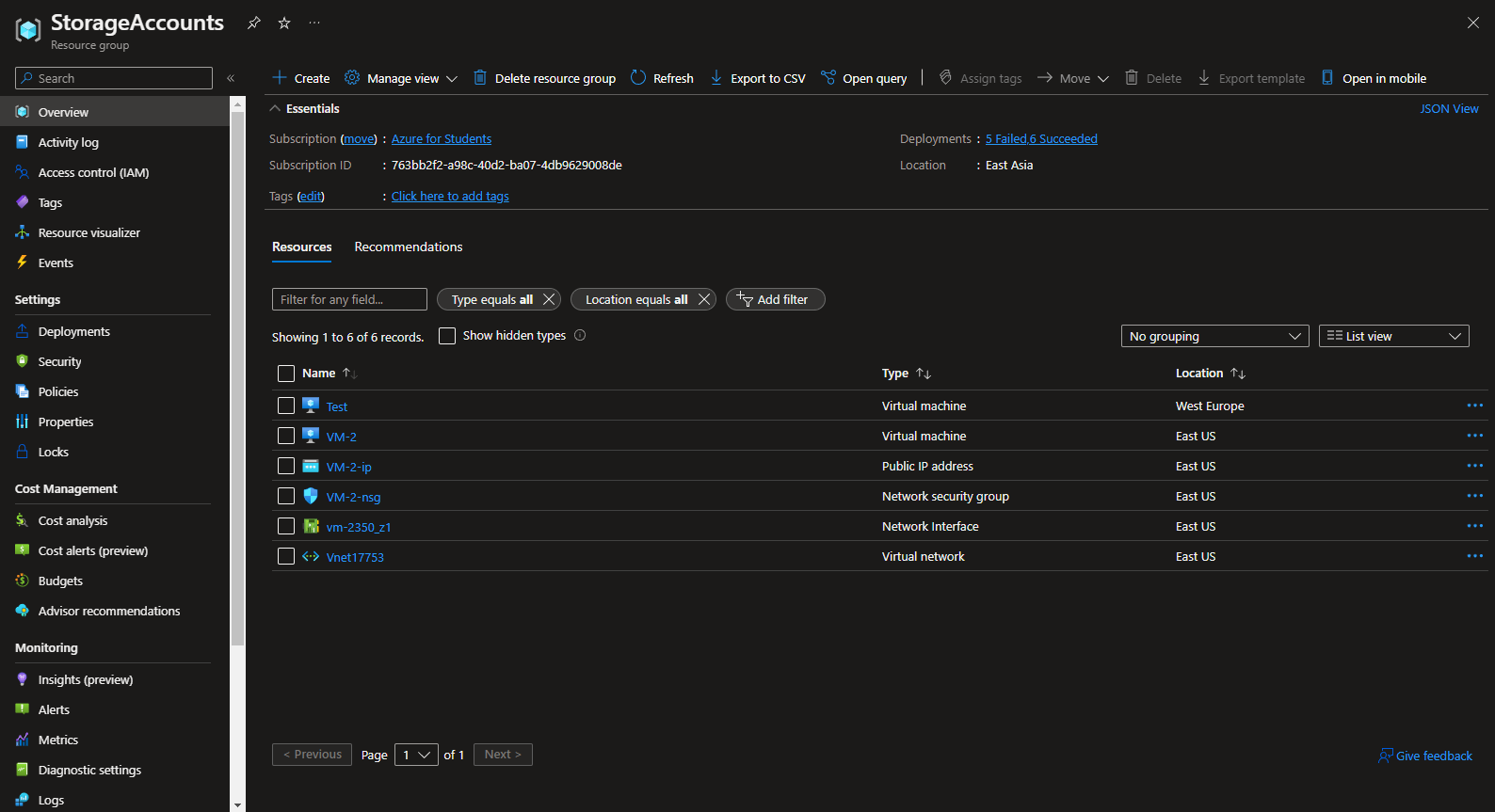Open JSON View
This screenshot has width=1495, height=812.
coord(1449,108)
